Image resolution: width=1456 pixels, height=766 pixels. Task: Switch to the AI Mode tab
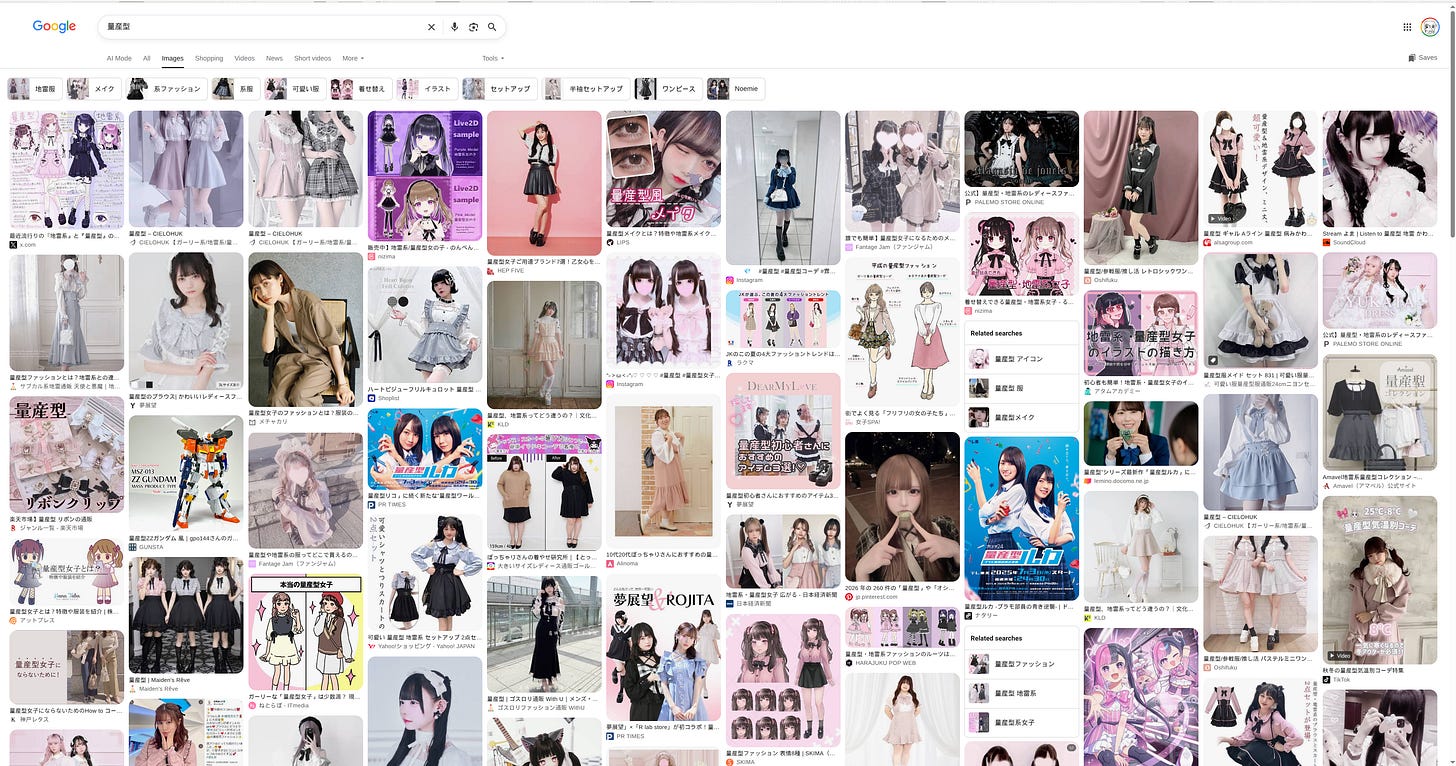pyautogui.click(x=119, y=58)
